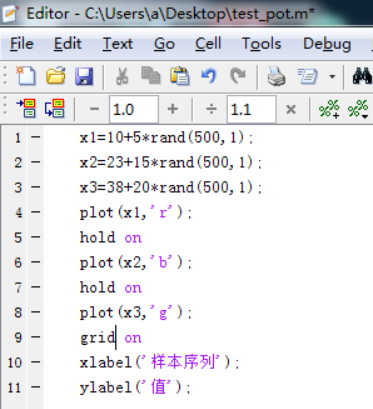Click the New file icon
The width and height of the screenshot is (373, 409).
26,76
